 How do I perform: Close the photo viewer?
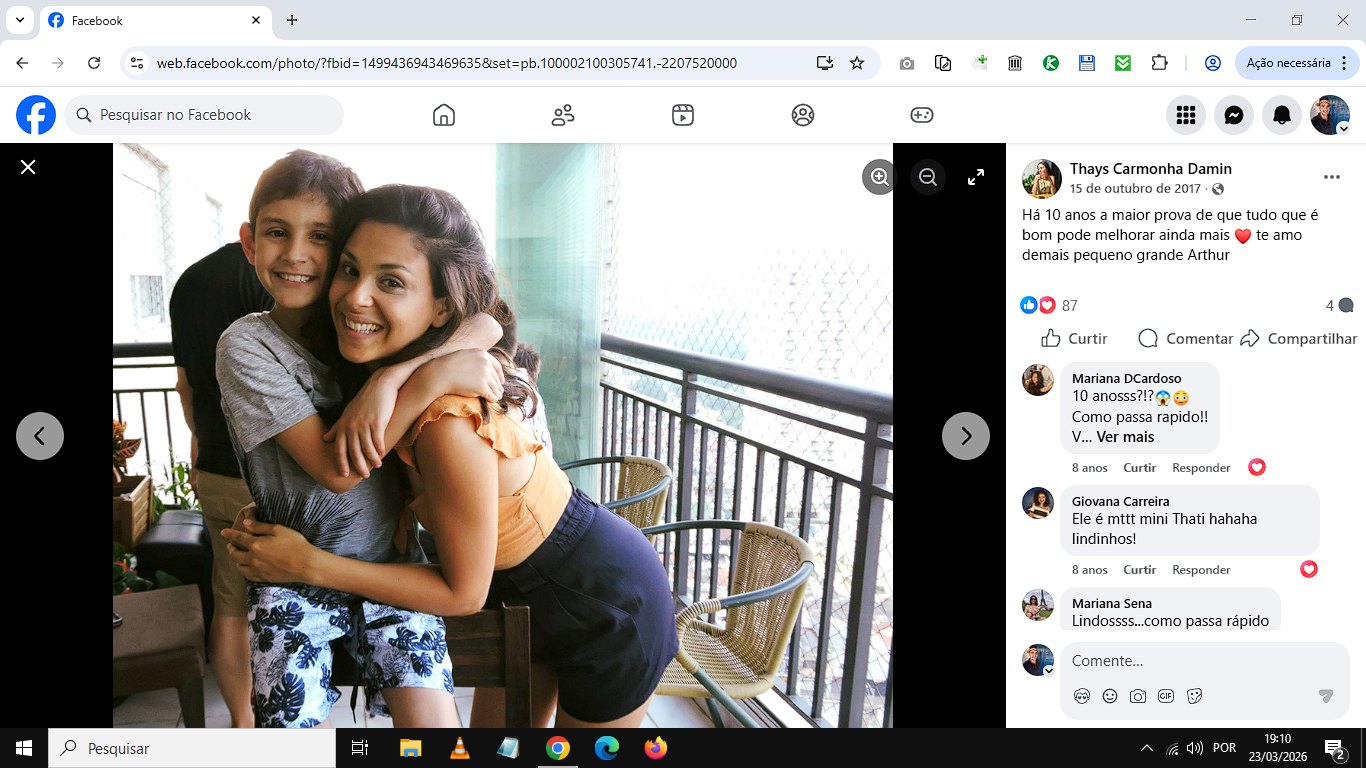click(28, 167)
